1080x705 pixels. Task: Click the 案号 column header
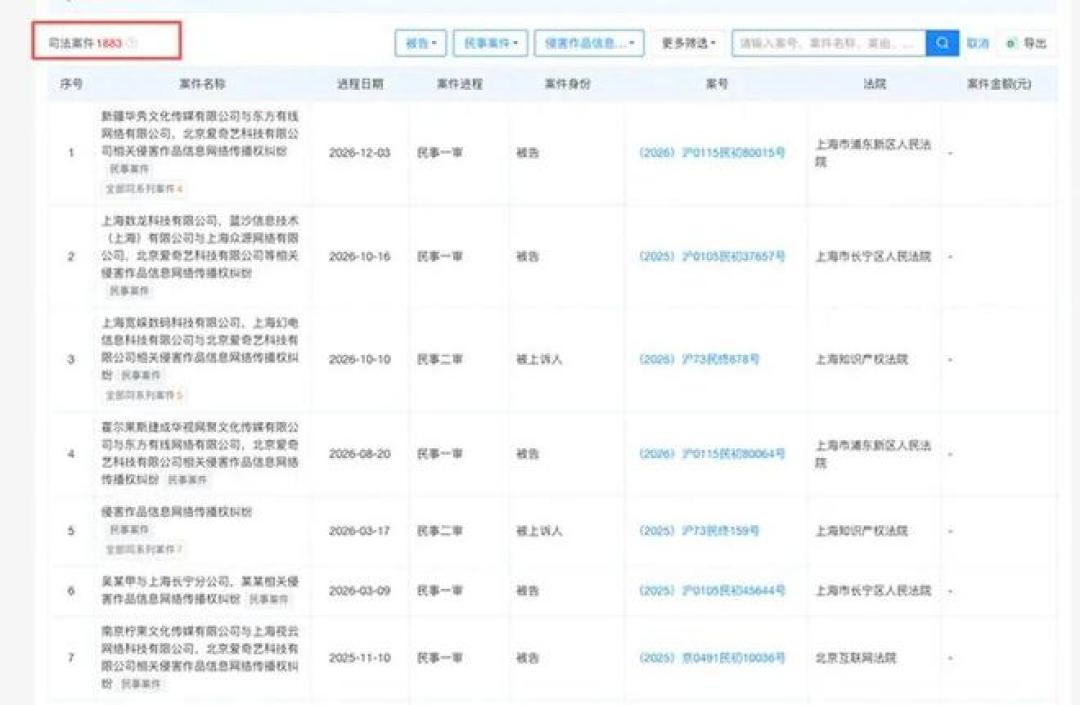pyautogui.click(x=716, y=83)
